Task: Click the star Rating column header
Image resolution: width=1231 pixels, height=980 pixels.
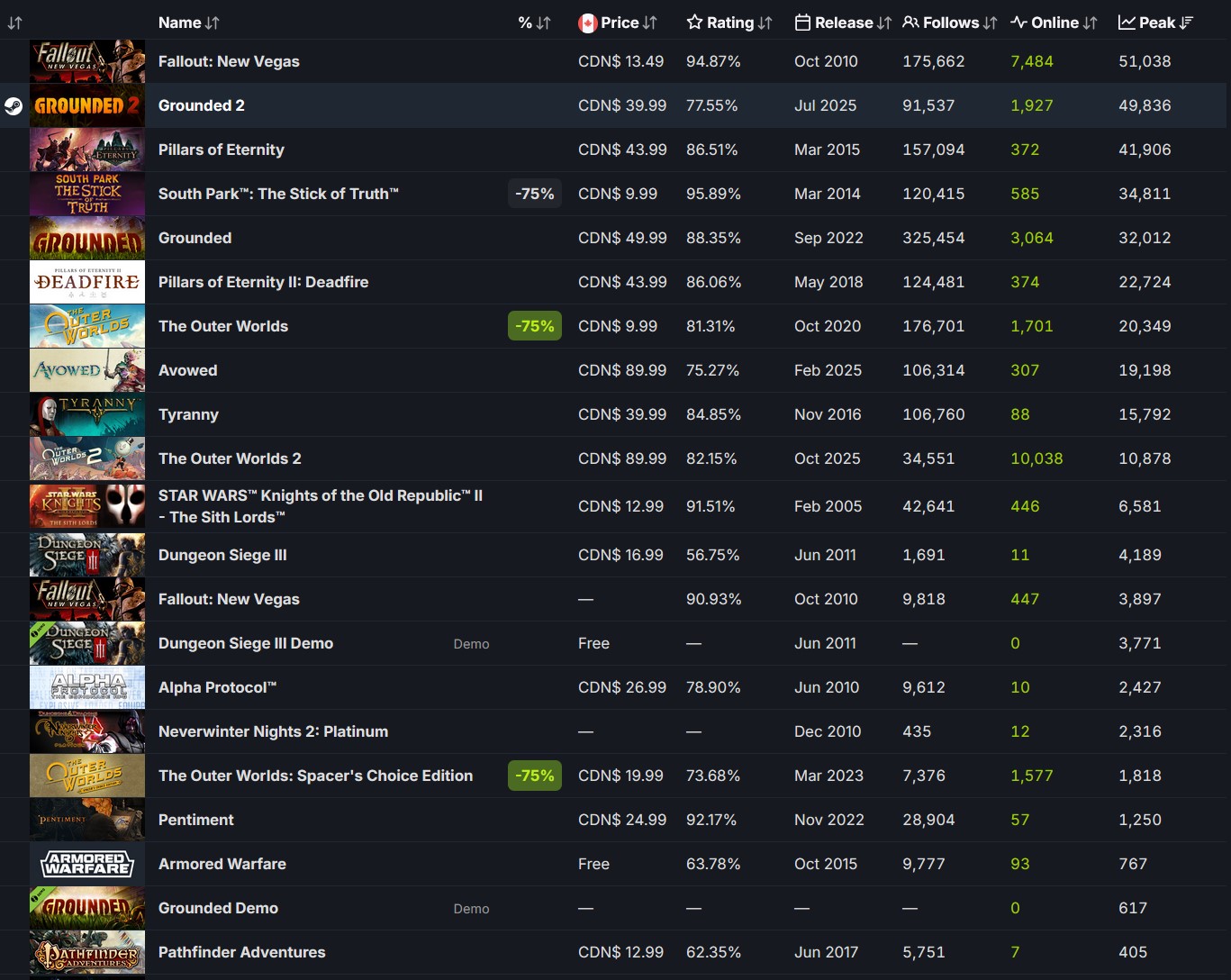Action: coord(729,23)
